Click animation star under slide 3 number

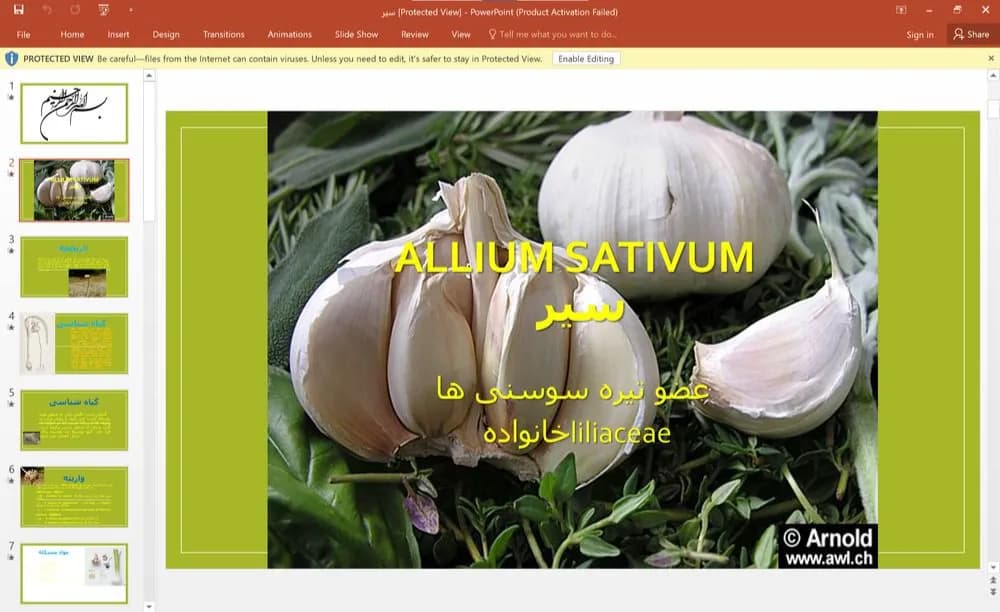click(x=11, y=251)
